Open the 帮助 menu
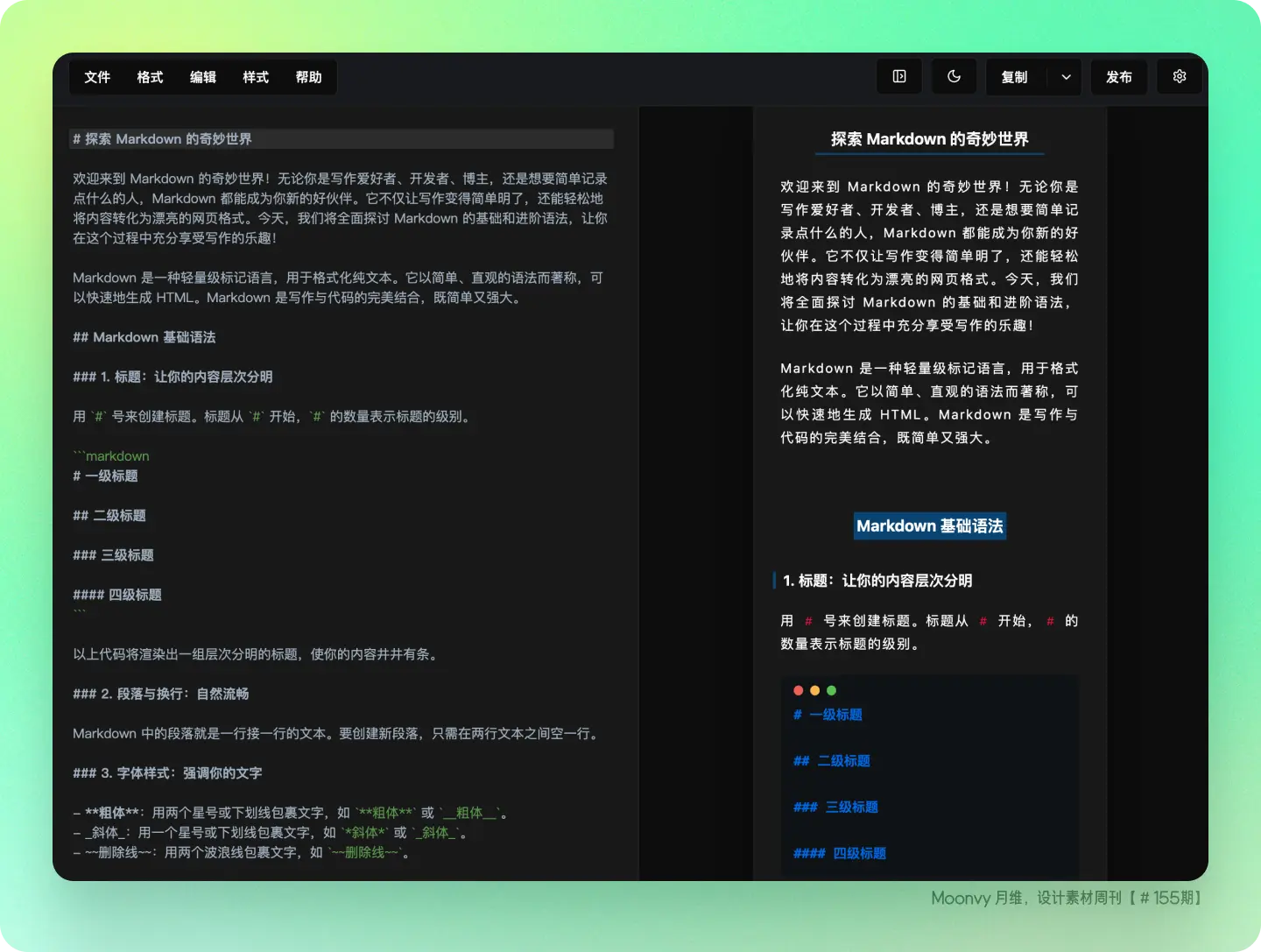This screenshot has height=952, width=1261. (308, 77)
